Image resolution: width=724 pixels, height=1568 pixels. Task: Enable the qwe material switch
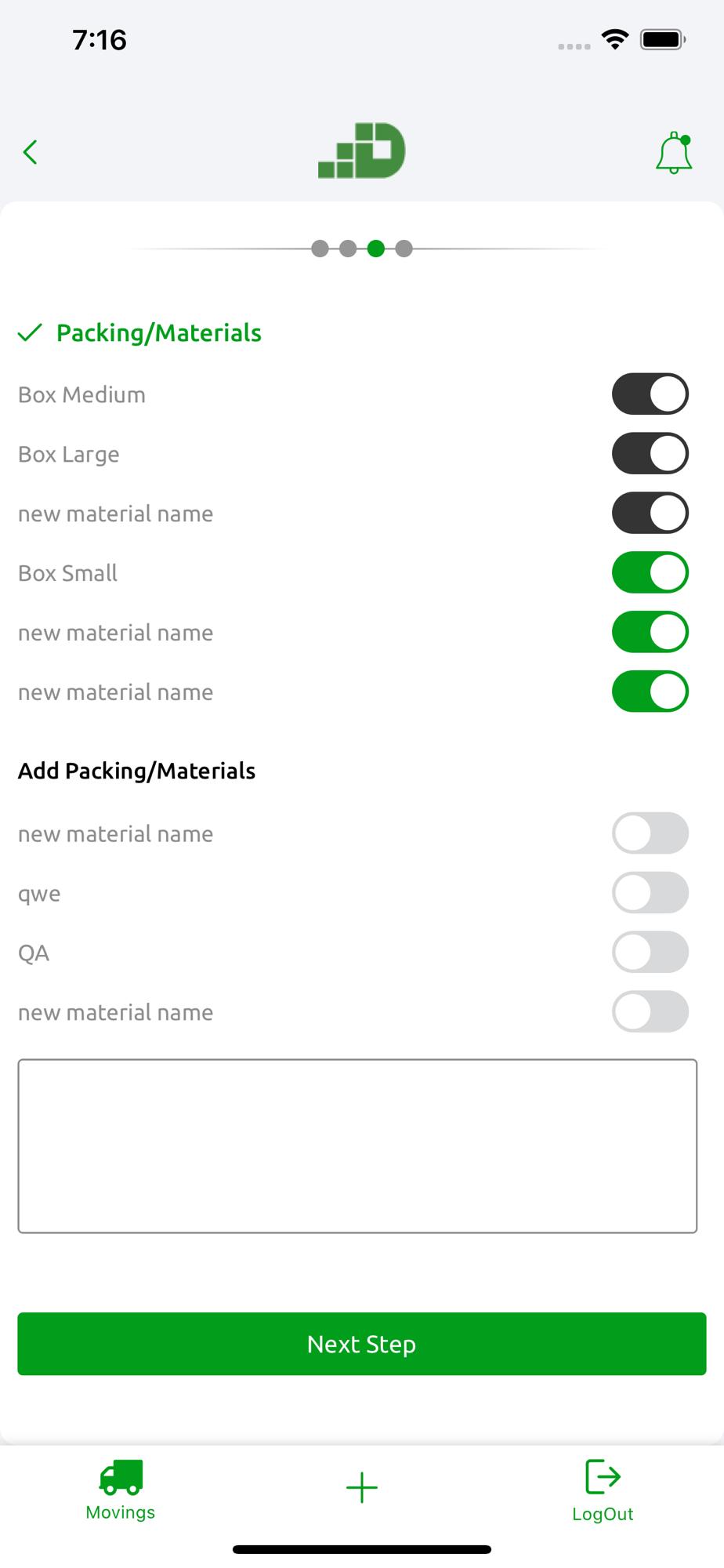(650, 892)
